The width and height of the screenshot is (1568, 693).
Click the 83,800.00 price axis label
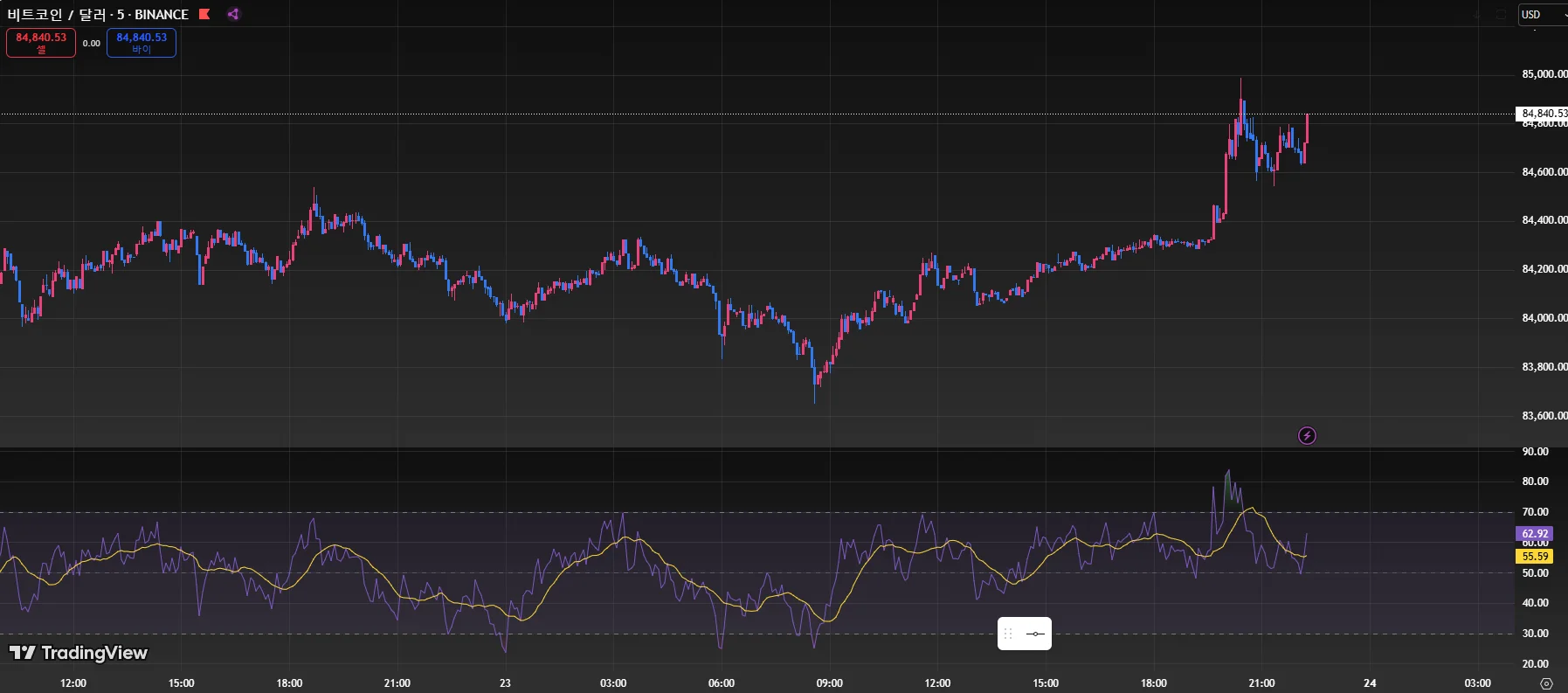coord(1544,367)
